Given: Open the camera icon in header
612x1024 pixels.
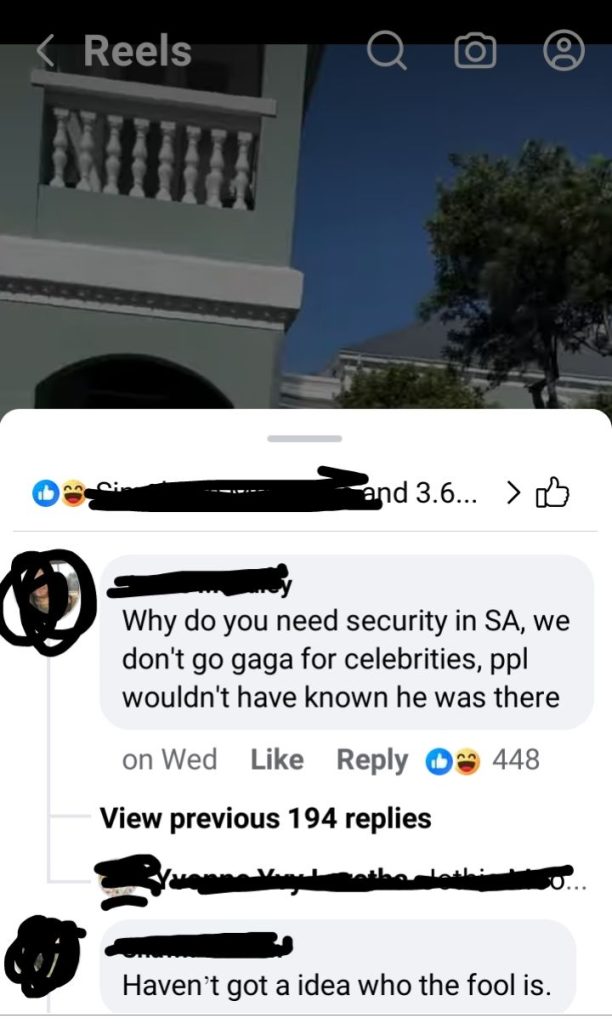Looking at the screenshot, I should (x=475, y=51).
